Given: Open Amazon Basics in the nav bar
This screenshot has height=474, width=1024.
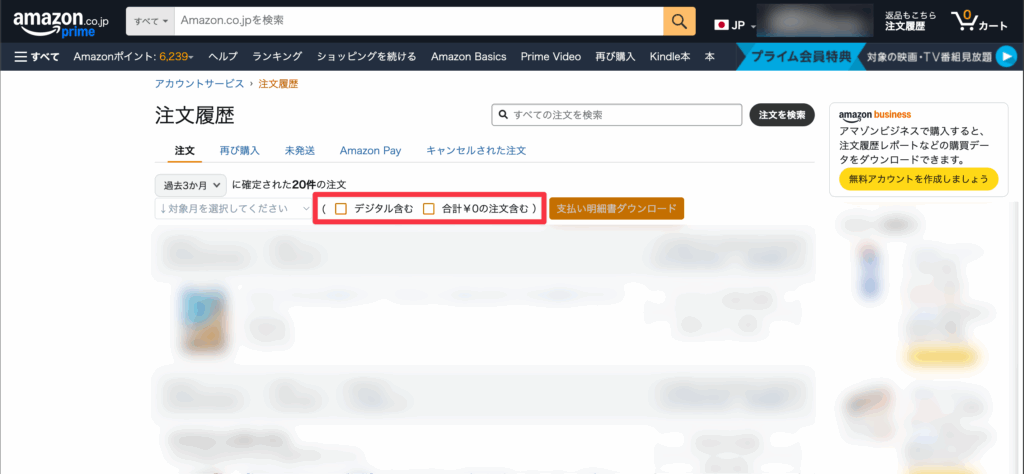Looking at the screenshot, I should coord(468,57).
